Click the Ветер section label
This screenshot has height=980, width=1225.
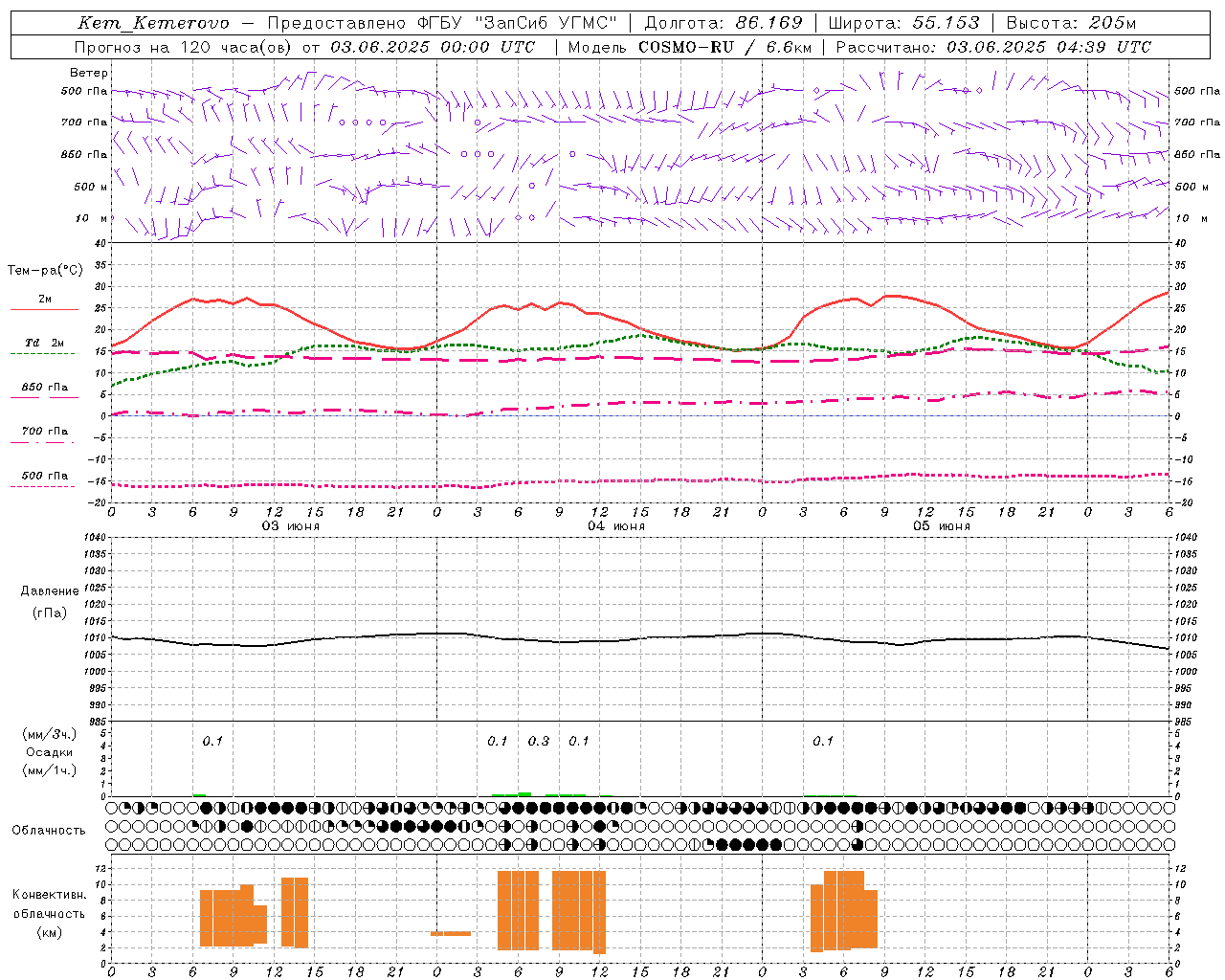tap(89, 73)
